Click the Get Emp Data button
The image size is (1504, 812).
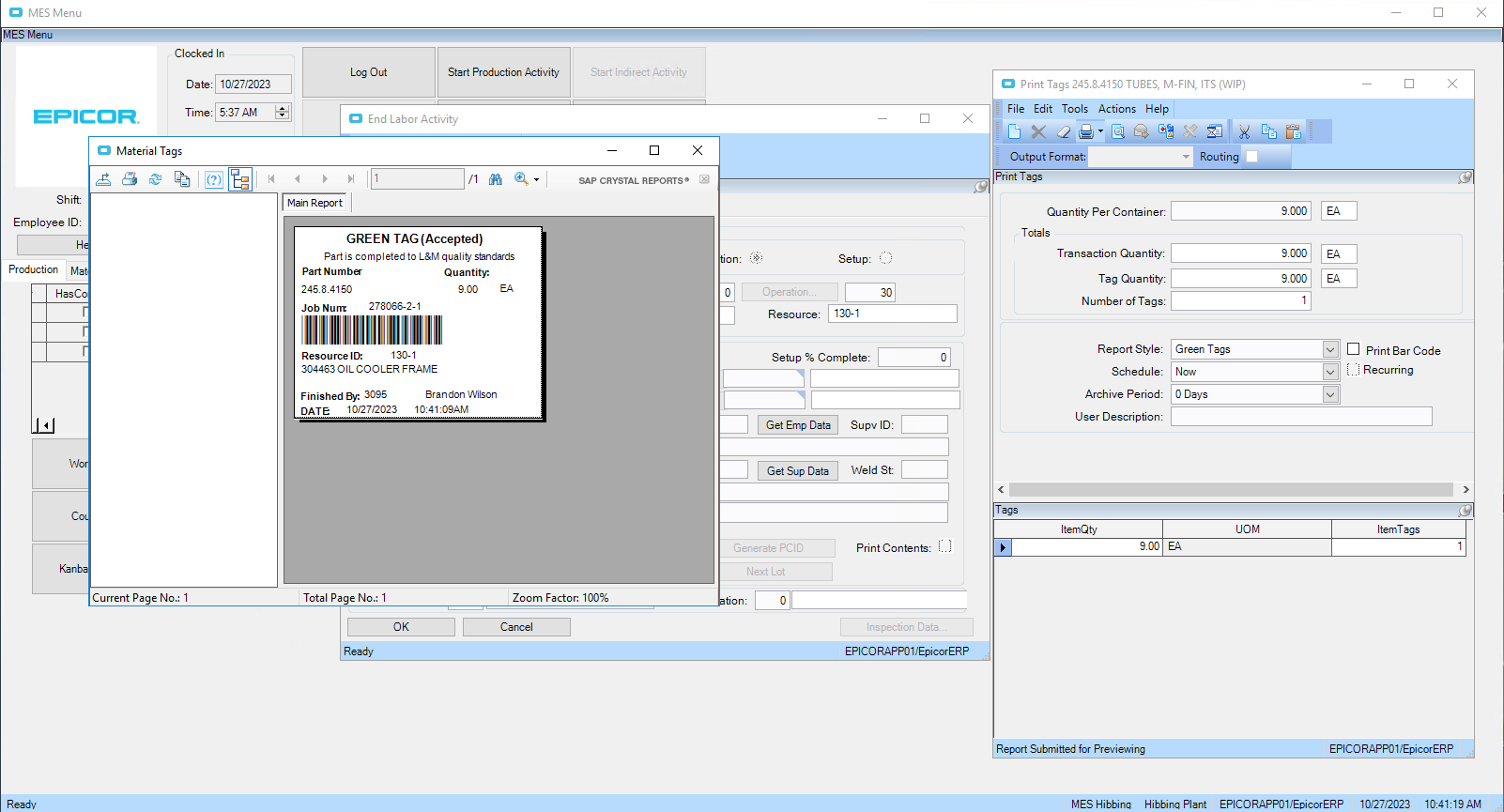798,425
